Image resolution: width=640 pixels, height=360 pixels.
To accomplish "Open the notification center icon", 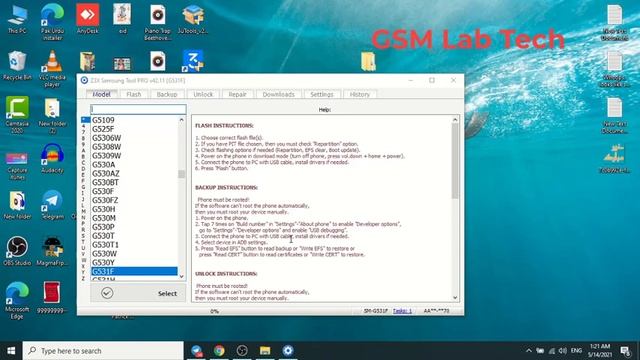I will tap(625, 351).
